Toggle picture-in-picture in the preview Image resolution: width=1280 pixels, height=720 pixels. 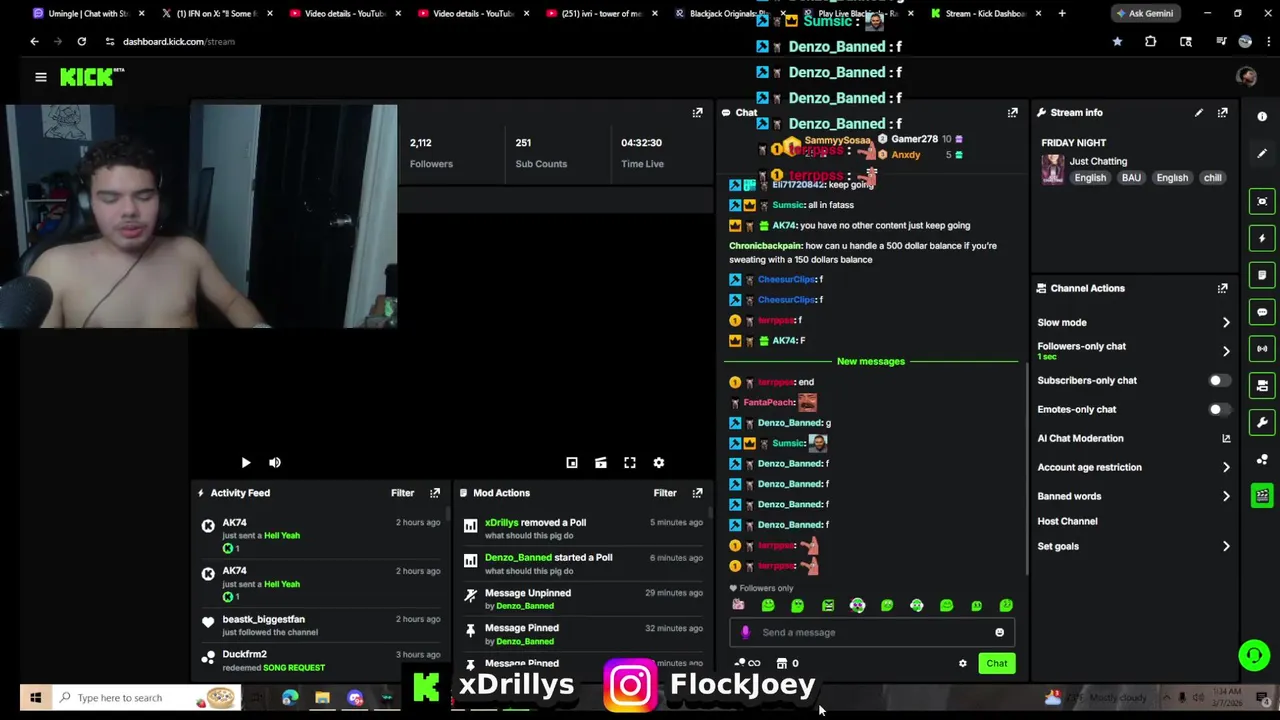click(x=572, y=463)
